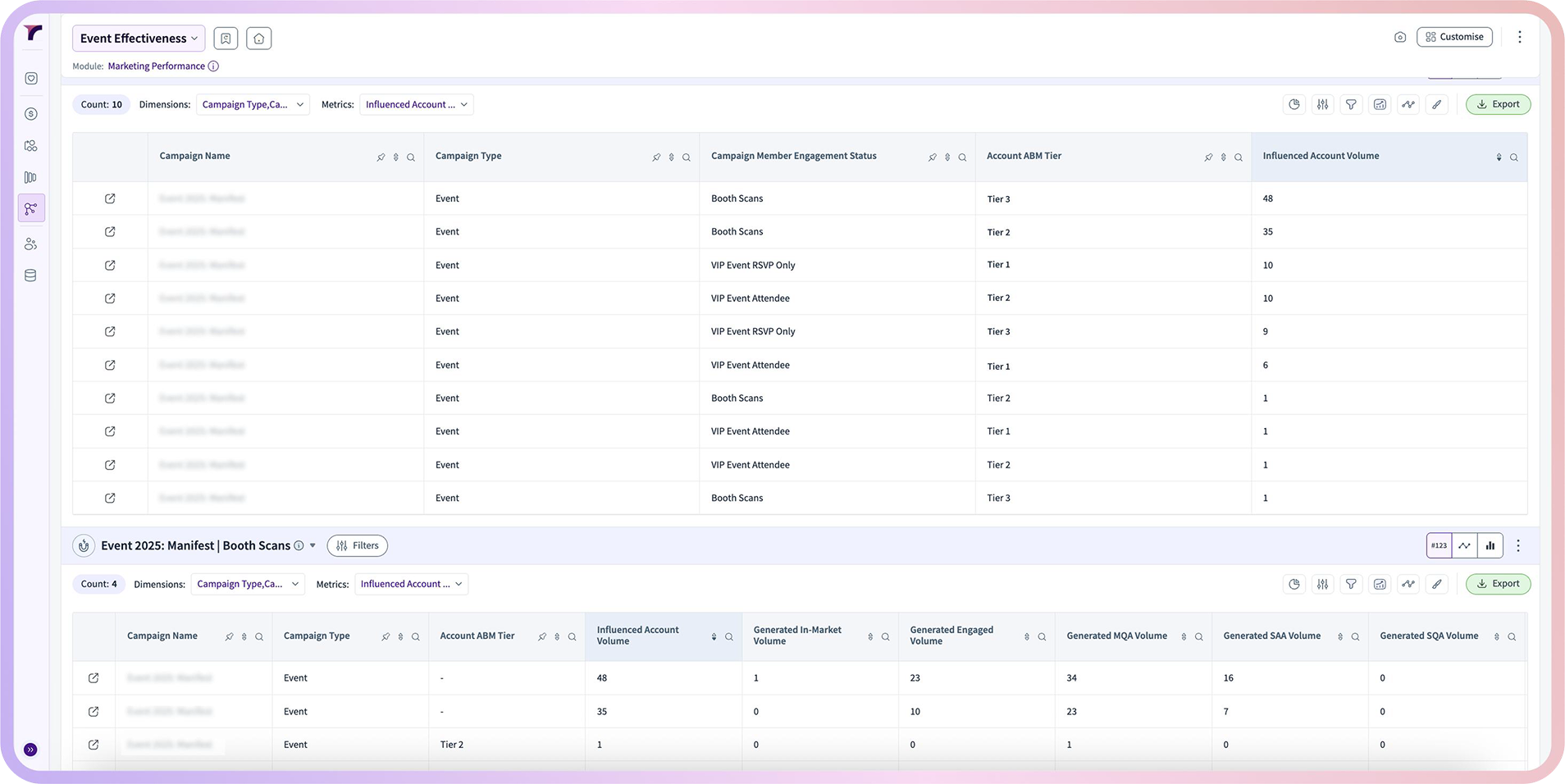Open the lower table row with 35 influenced accounts

pyautogui.click(x=94, y=712)
